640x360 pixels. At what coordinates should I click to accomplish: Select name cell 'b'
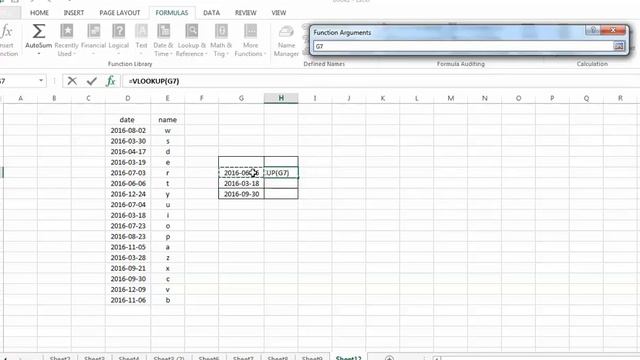tap(167, 300)
